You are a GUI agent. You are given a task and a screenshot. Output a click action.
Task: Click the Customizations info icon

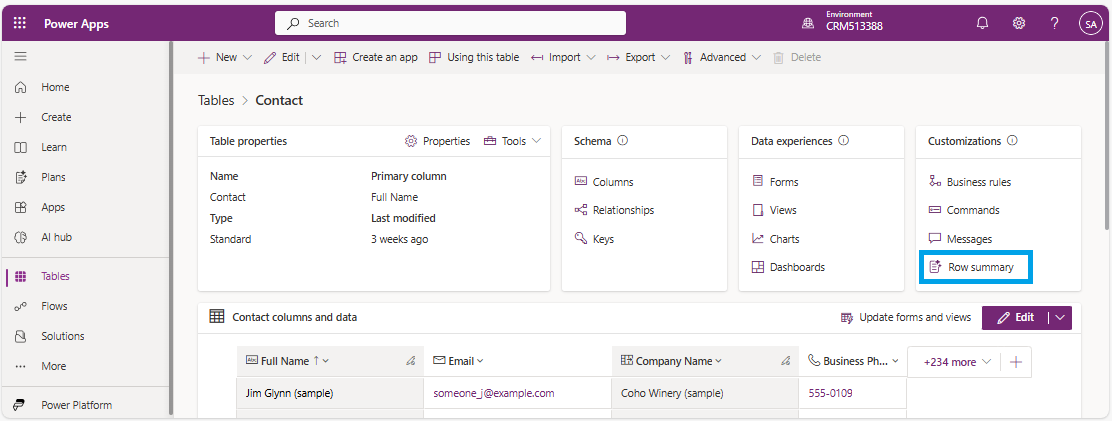(x=1012, y=141)
